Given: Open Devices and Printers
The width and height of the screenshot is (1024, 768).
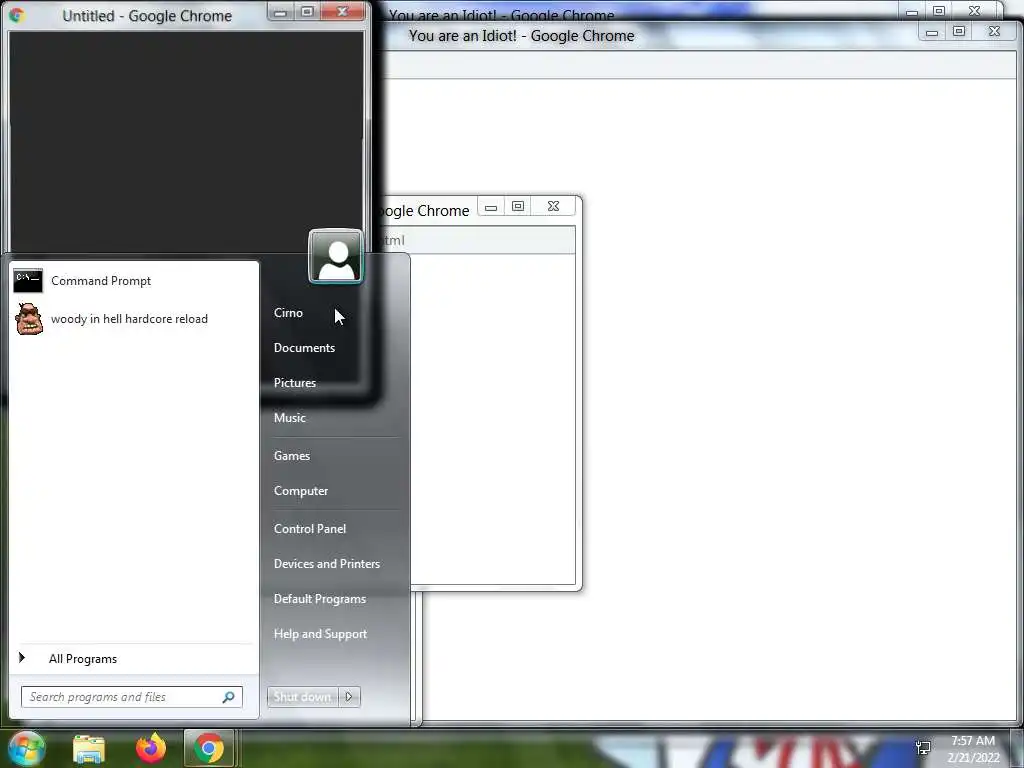Looking at the screenshot, I should click(x=327, y=564).
